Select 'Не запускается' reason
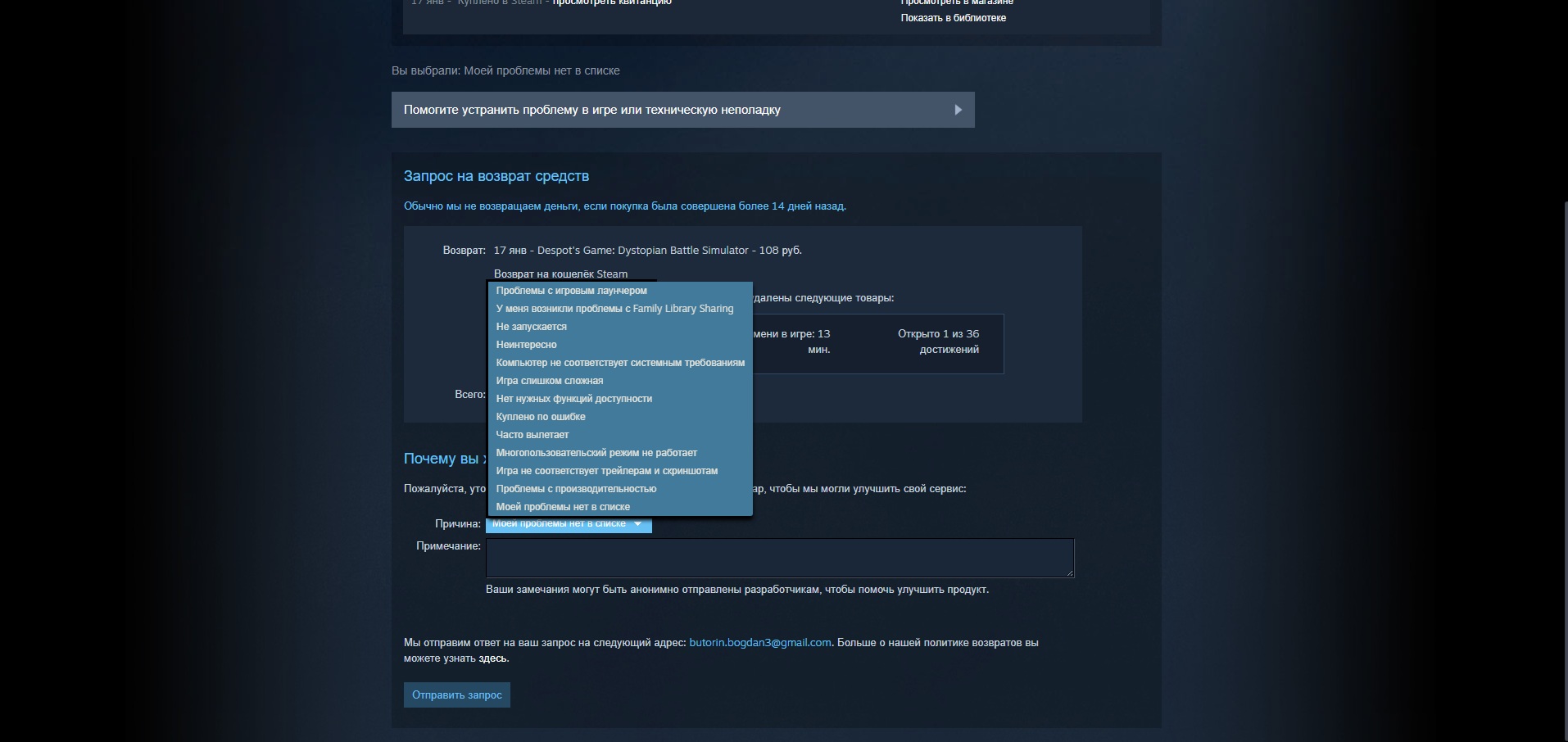The image size is (1568, 742). click(x=620, y=327)
